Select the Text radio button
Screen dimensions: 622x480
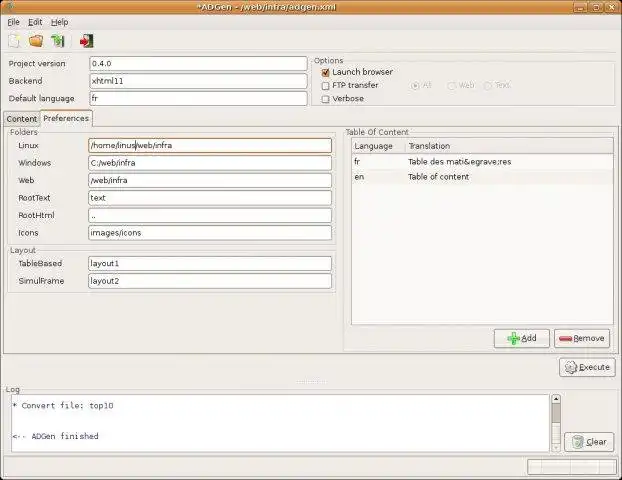[488, 86]
